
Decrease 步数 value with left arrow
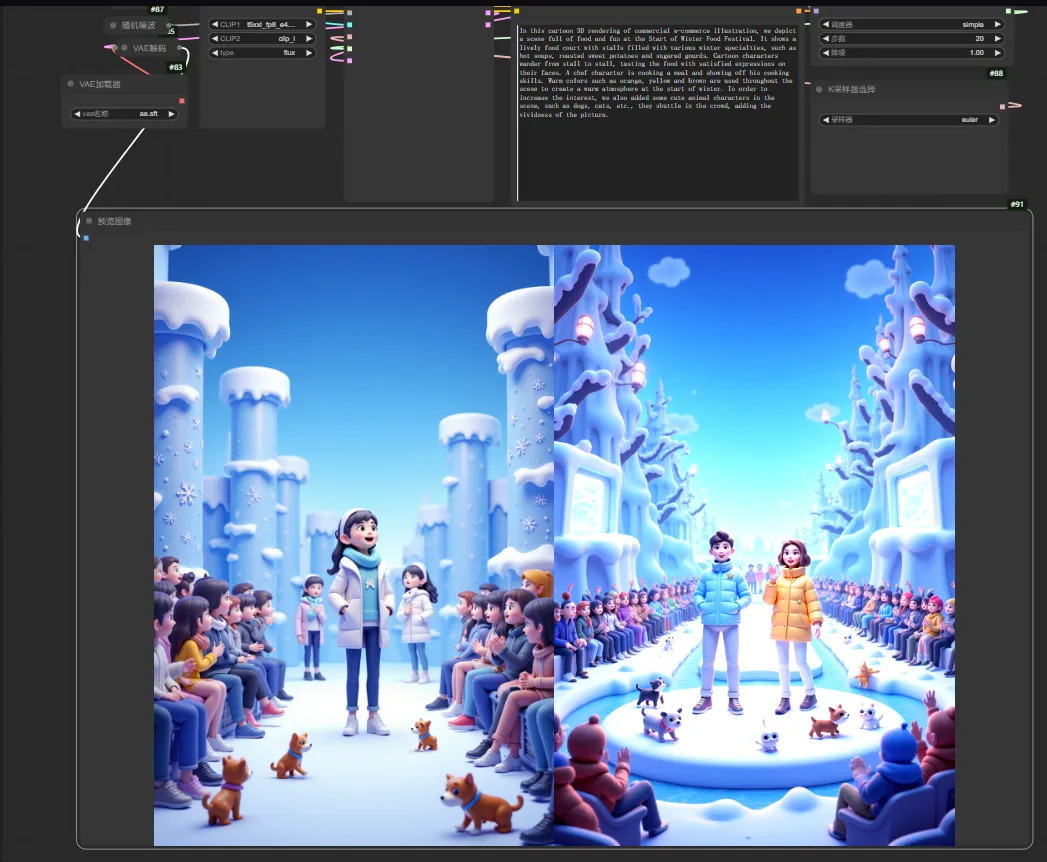tap(825, 38)
